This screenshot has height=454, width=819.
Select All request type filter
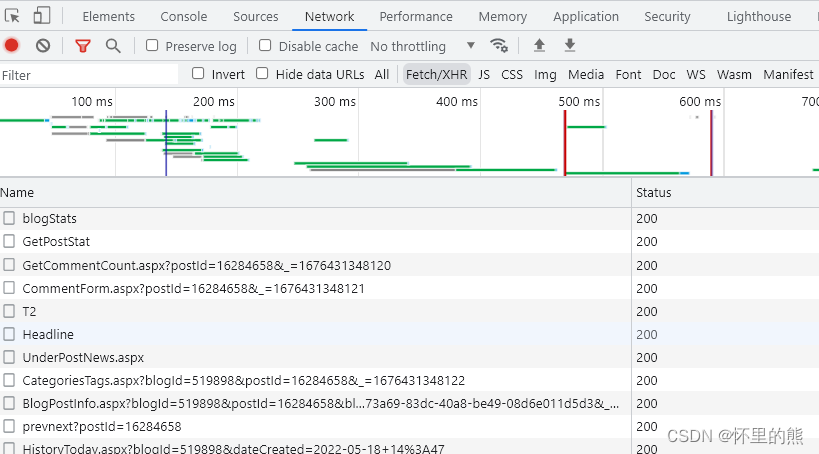click(x=382, y=75)
